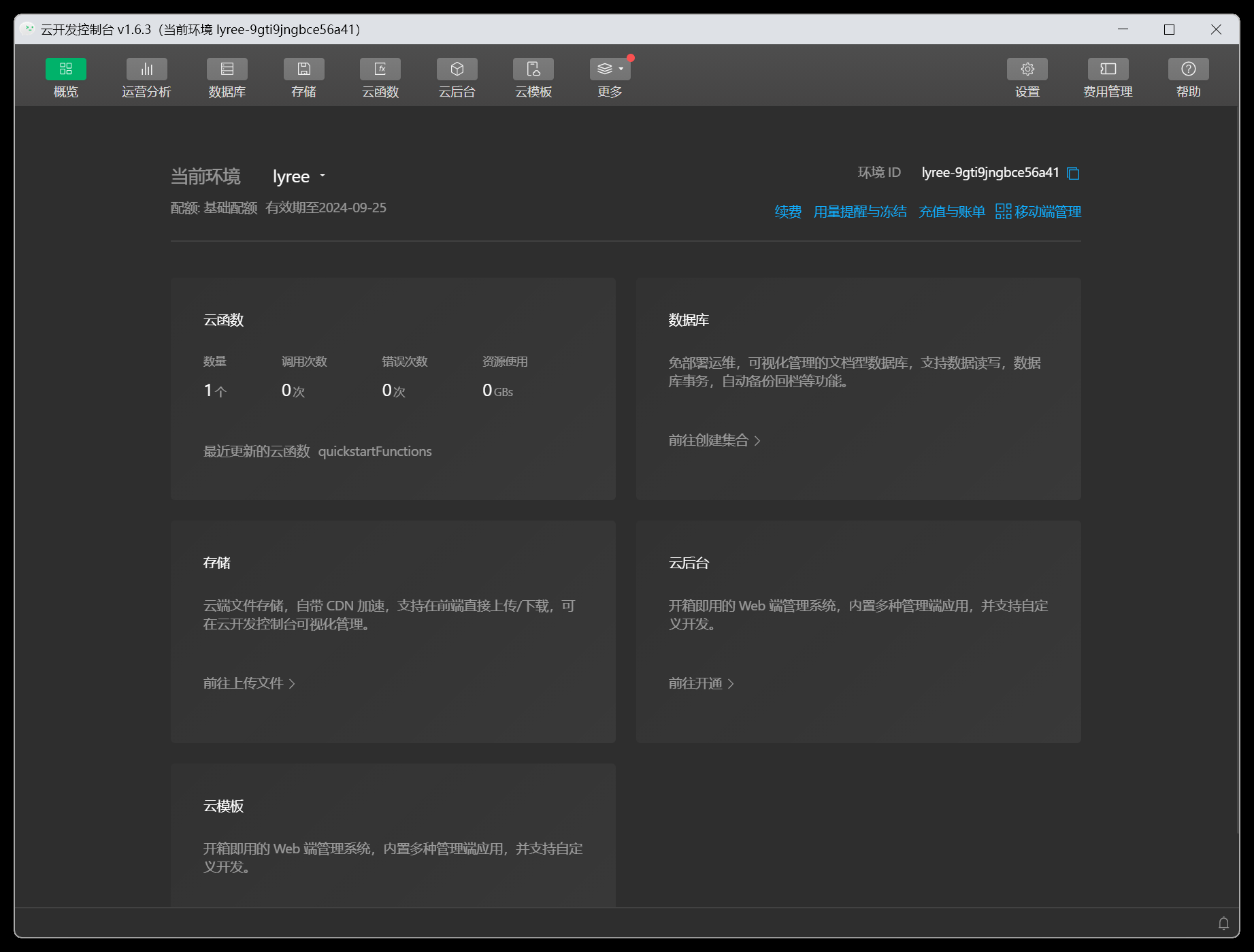The image size is (1254, 952).
Task: Click the vertical scrollbar on right edge
Action: (x=1238, y=470)
